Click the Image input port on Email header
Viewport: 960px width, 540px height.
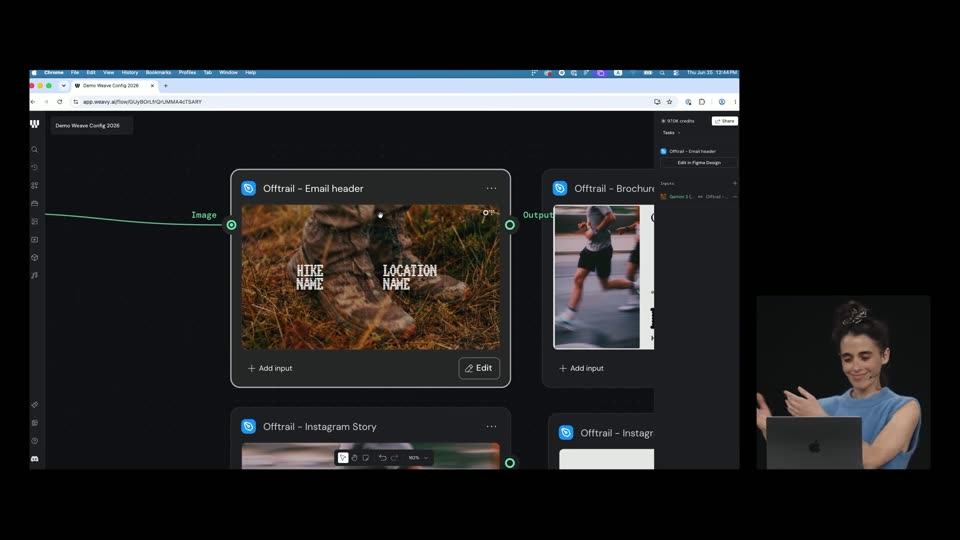point(231,225)
